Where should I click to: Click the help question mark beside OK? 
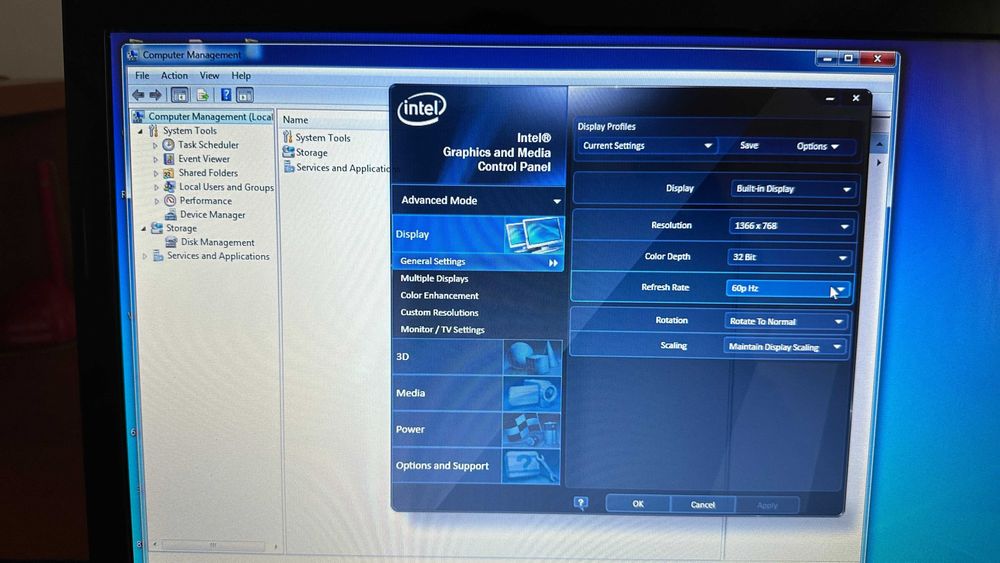pyautogui.click(x=580, y=504)
